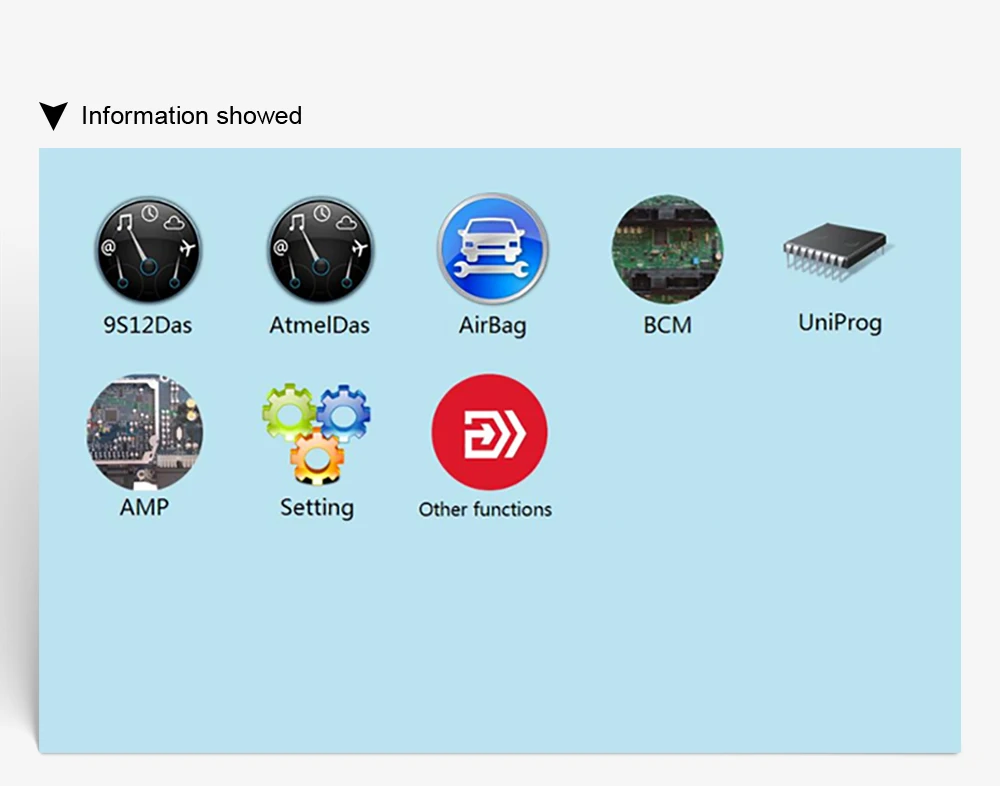Select the BCM circuit board icon
This screenshot has height=786, width=1000.
667,249
